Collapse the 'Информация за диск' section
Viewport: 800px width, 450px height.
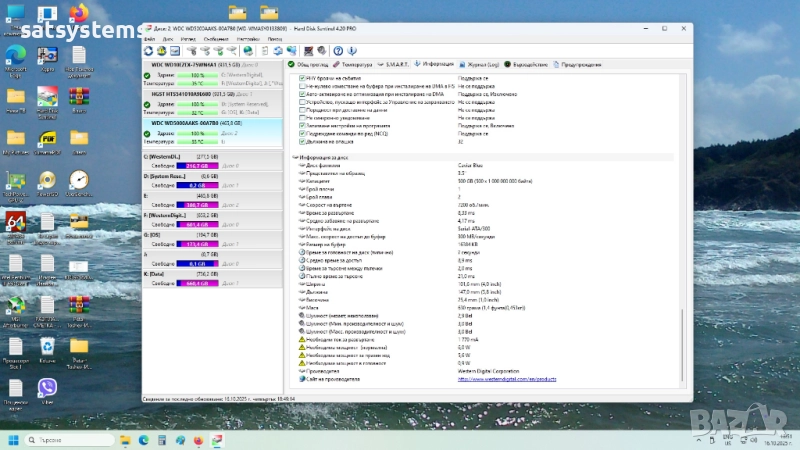(295, 157)
